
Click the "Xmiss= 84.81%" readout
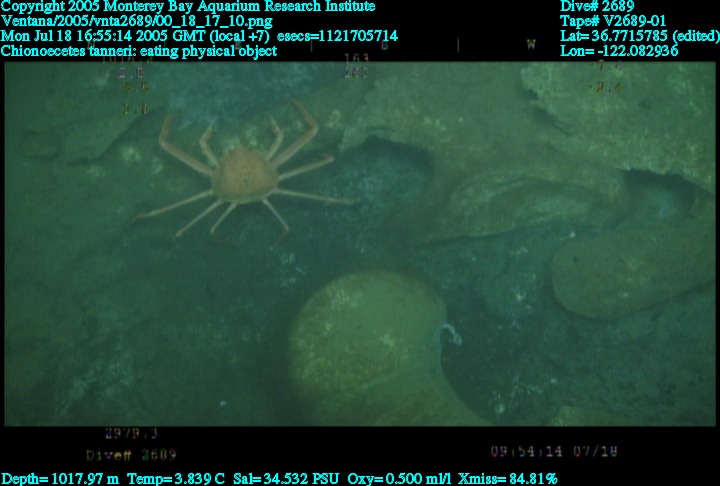point(507,479)
